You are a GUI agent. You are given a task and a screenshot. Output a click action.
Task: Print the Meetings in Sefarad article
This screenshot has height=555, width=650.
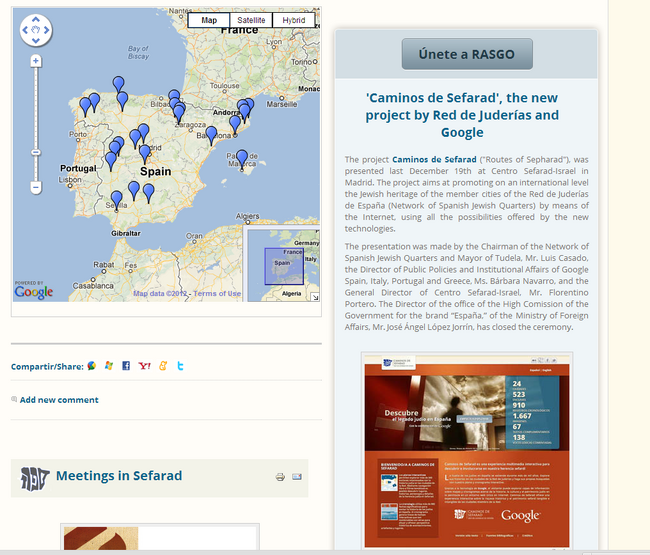point(280,477)
